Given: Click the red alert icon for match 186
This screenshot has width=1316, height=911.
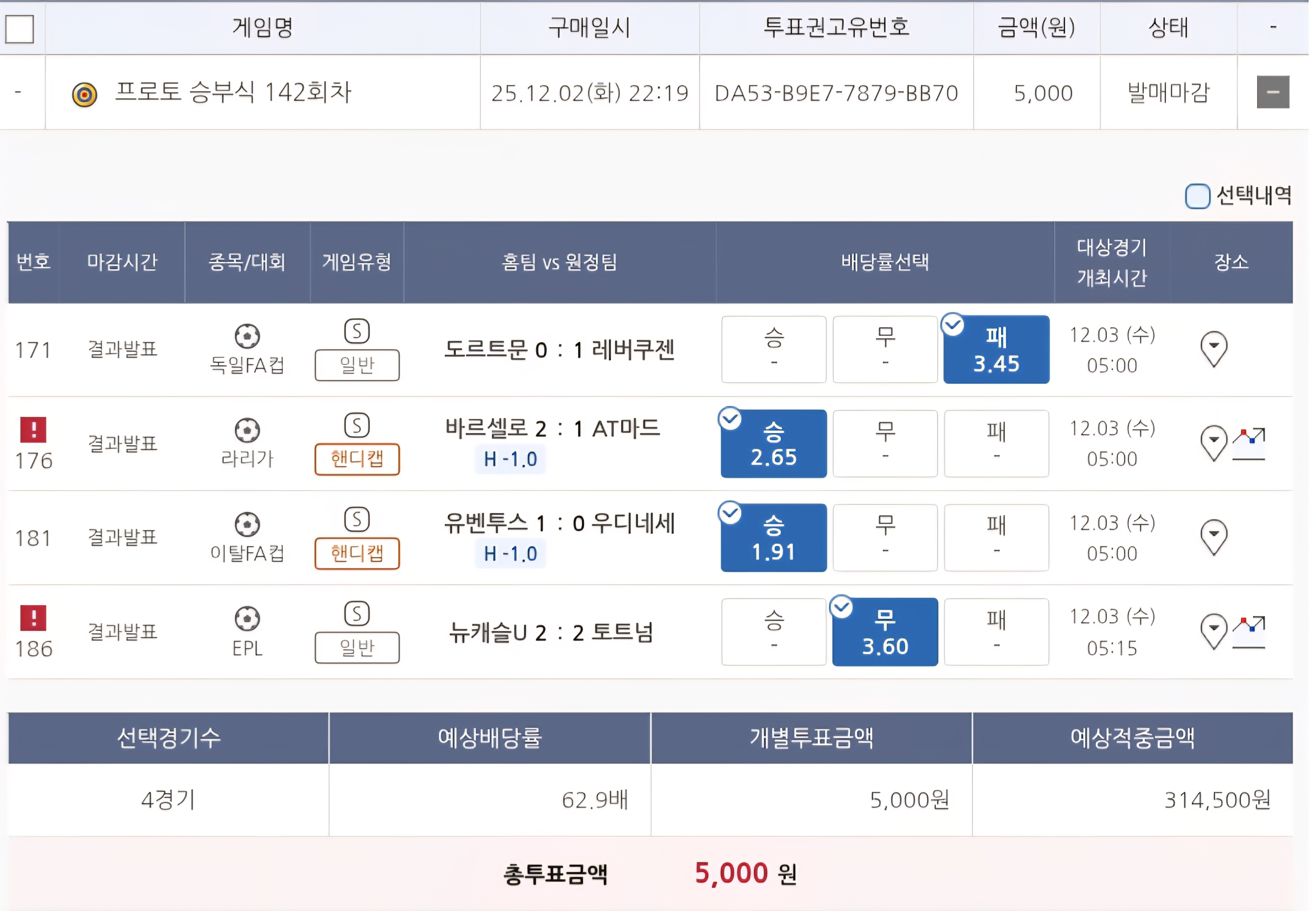Looking at the screenshot, I should [x=33, y=617].
